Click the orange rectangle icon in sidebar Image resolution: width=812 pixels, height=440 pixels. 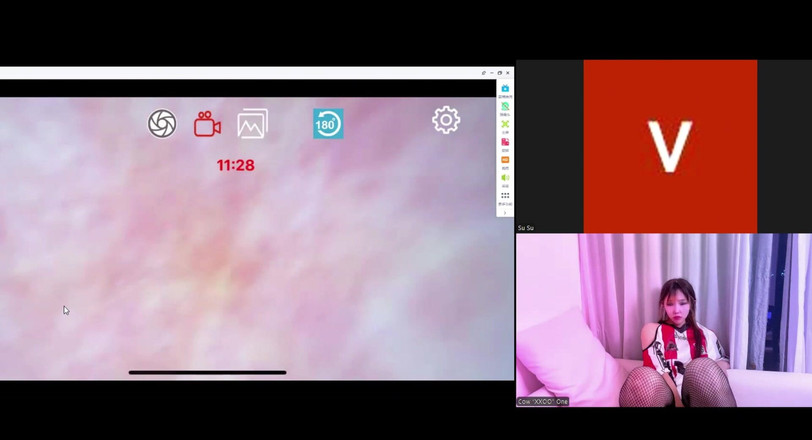click(x=505, y=160)
